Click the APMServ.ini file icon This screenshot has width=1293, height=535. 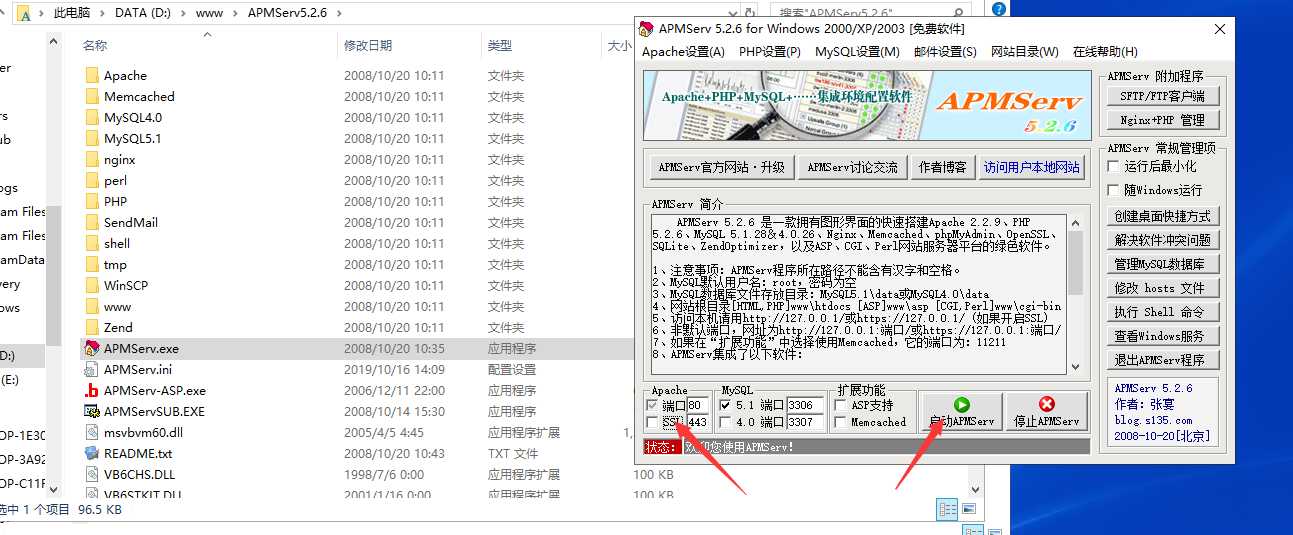(x=92, y=369)
